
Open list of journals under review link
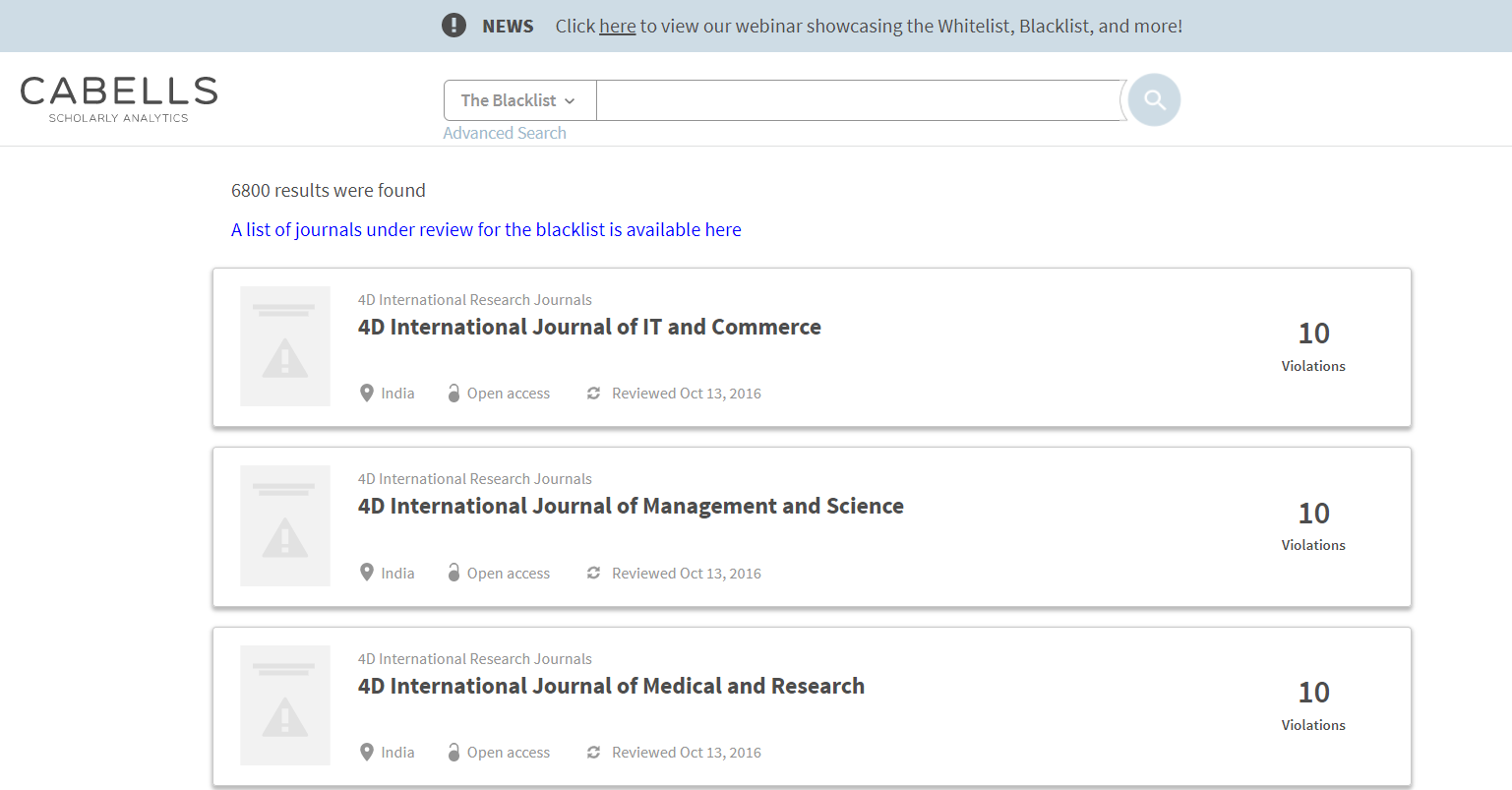coord(486,229)
